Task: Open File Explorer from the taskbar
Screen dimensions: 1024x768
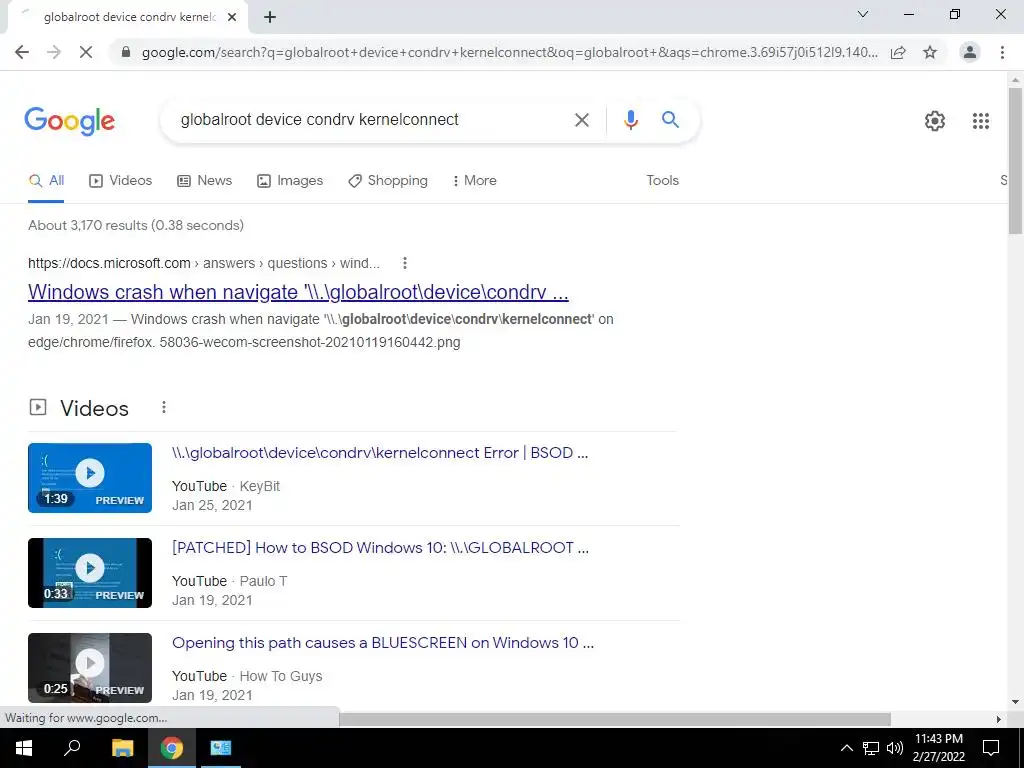Action: pyautogui.click(x=122, y=748)
